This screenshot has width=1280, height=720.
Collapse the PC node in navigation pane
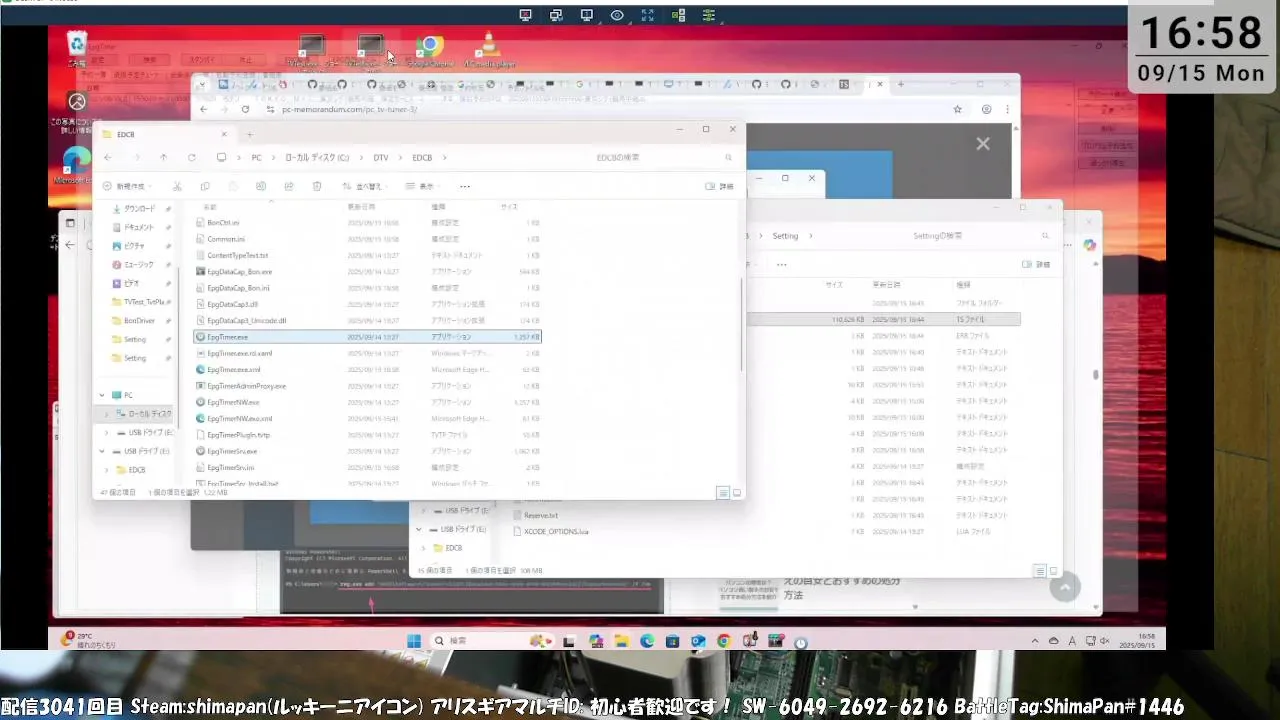pyautogui.click(x=102, y=395)
